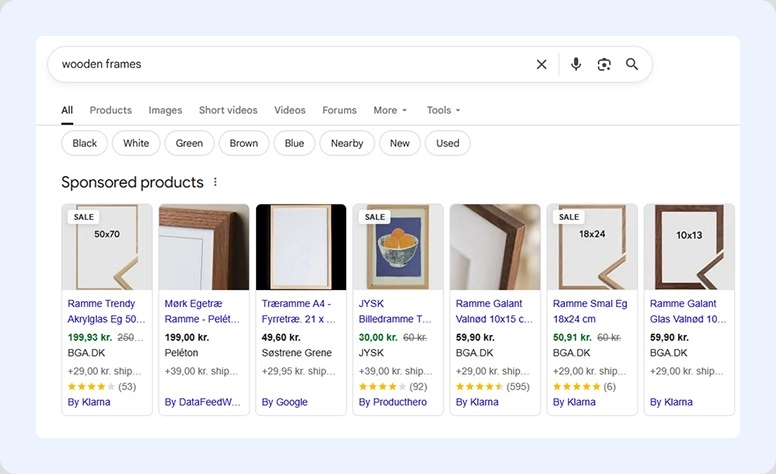The width and height of the screenshot is (776, 474).
Task: Select the Nearby filter chip
Action: tap(347, 143)
